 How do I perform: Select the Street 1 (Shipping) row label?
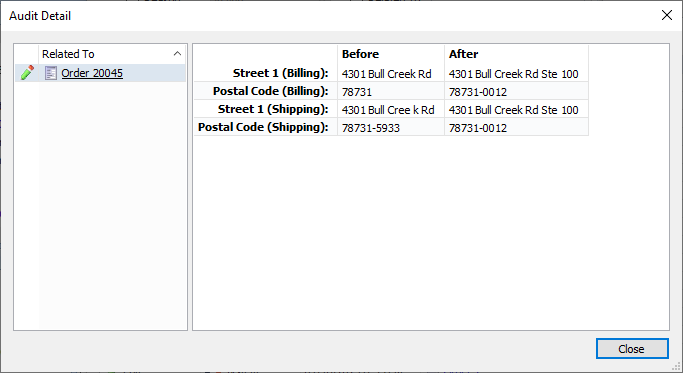click(x=273, y=109)
